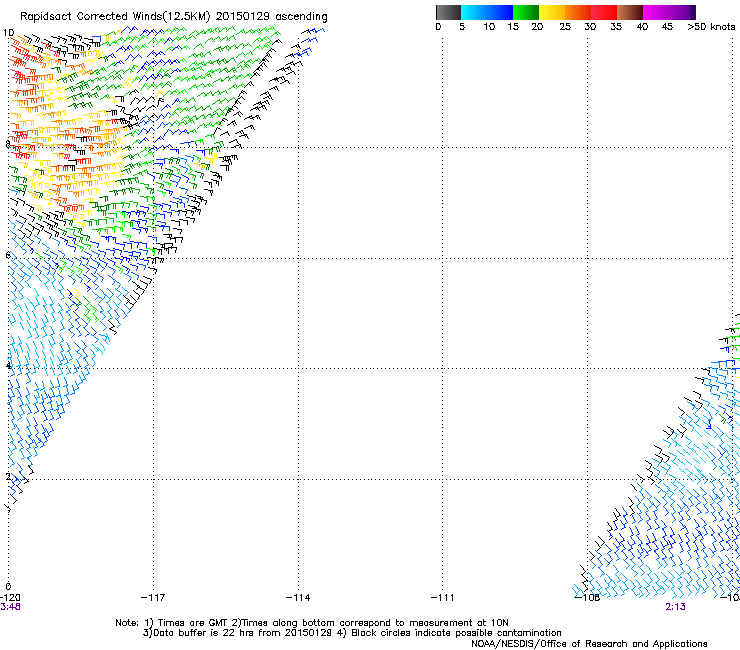Viewport: 740px width, 650px height.
Task: Click the magenta 40–45 knots legend swatch
Action: tap(656, 12)
